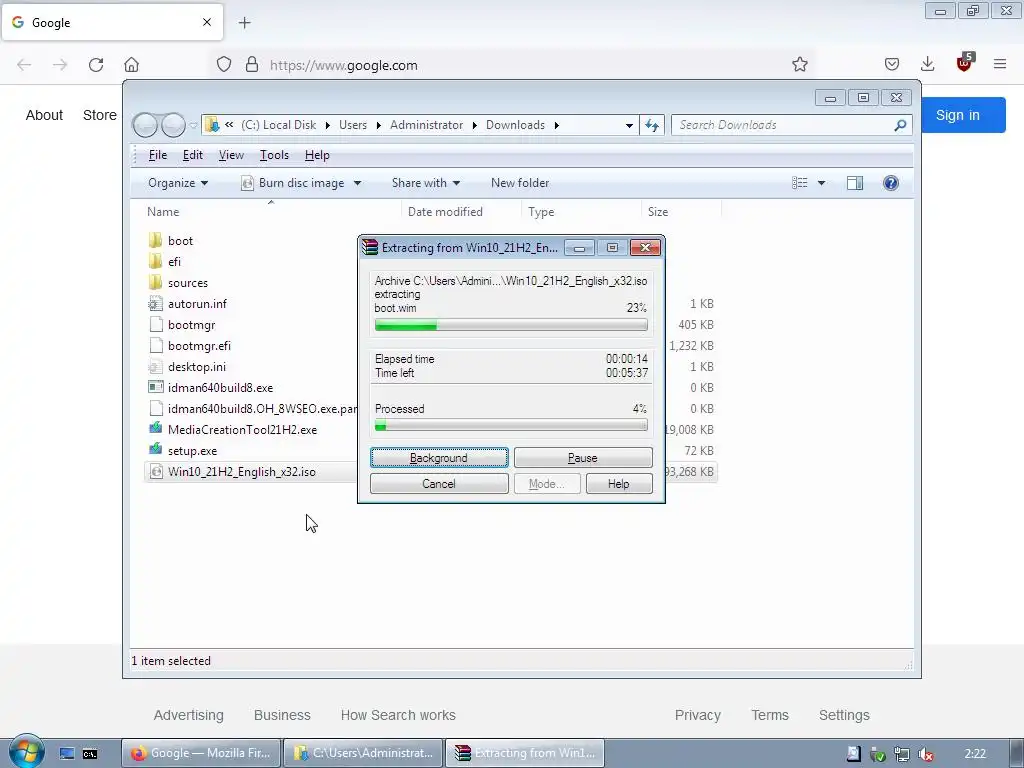
Task: Open the Help menu in Explorer
Action: (317, 155)
